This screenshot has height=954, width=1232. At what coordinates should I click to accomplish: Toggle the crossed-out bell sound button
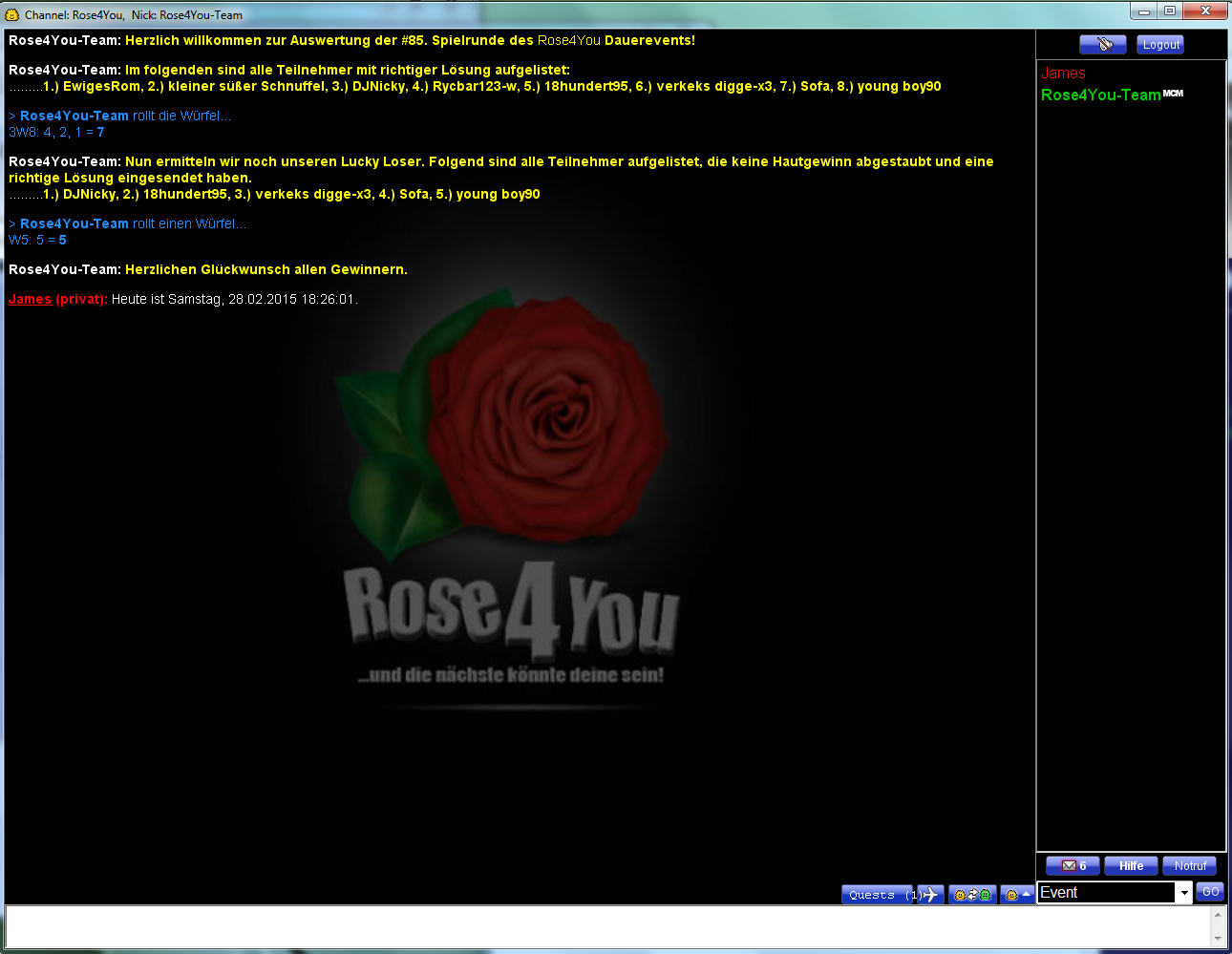[1103, 44]
